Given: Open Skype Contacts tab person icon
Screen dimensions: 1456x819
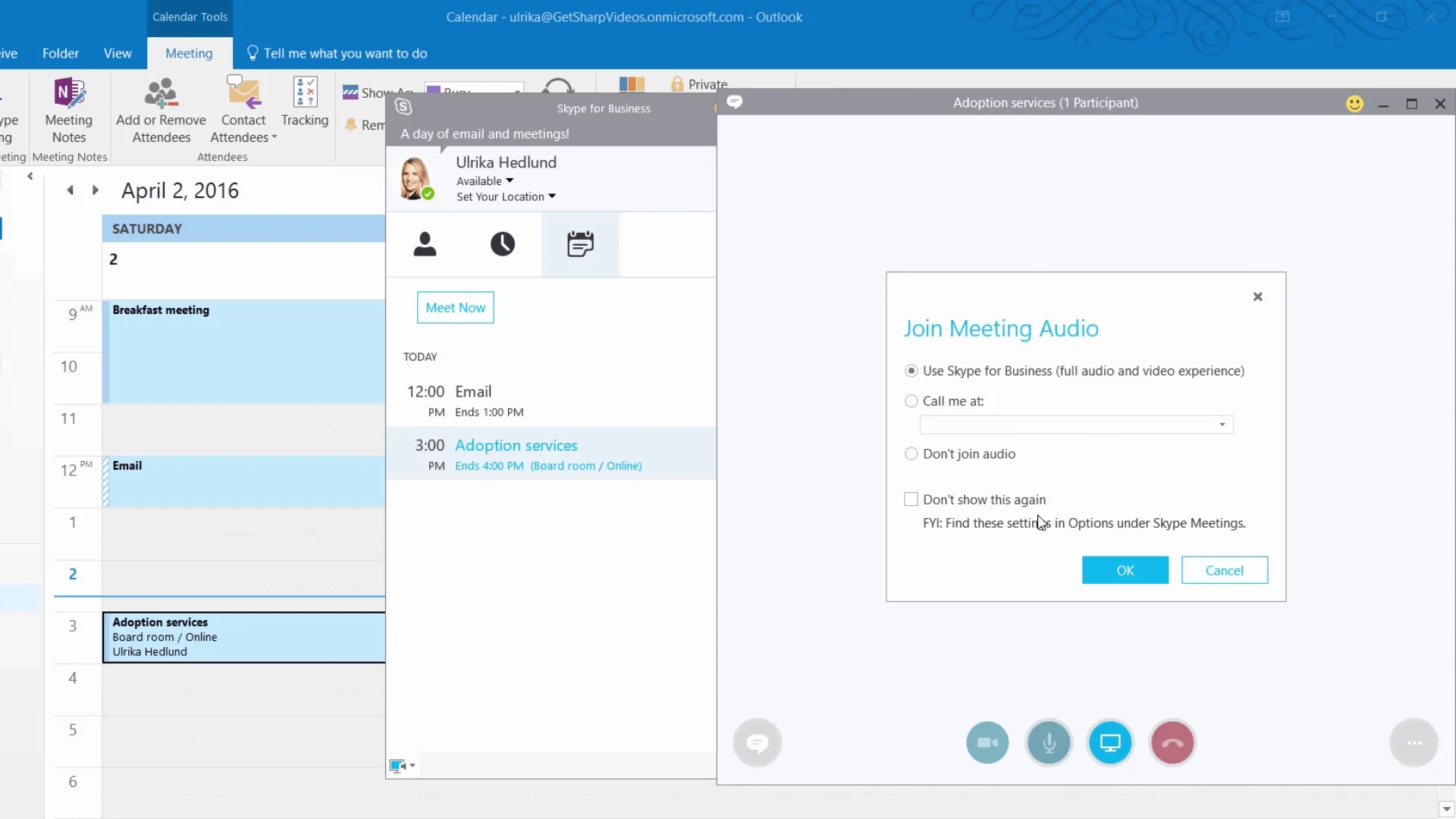Looking at the screenshot, I should pos(425,244).
